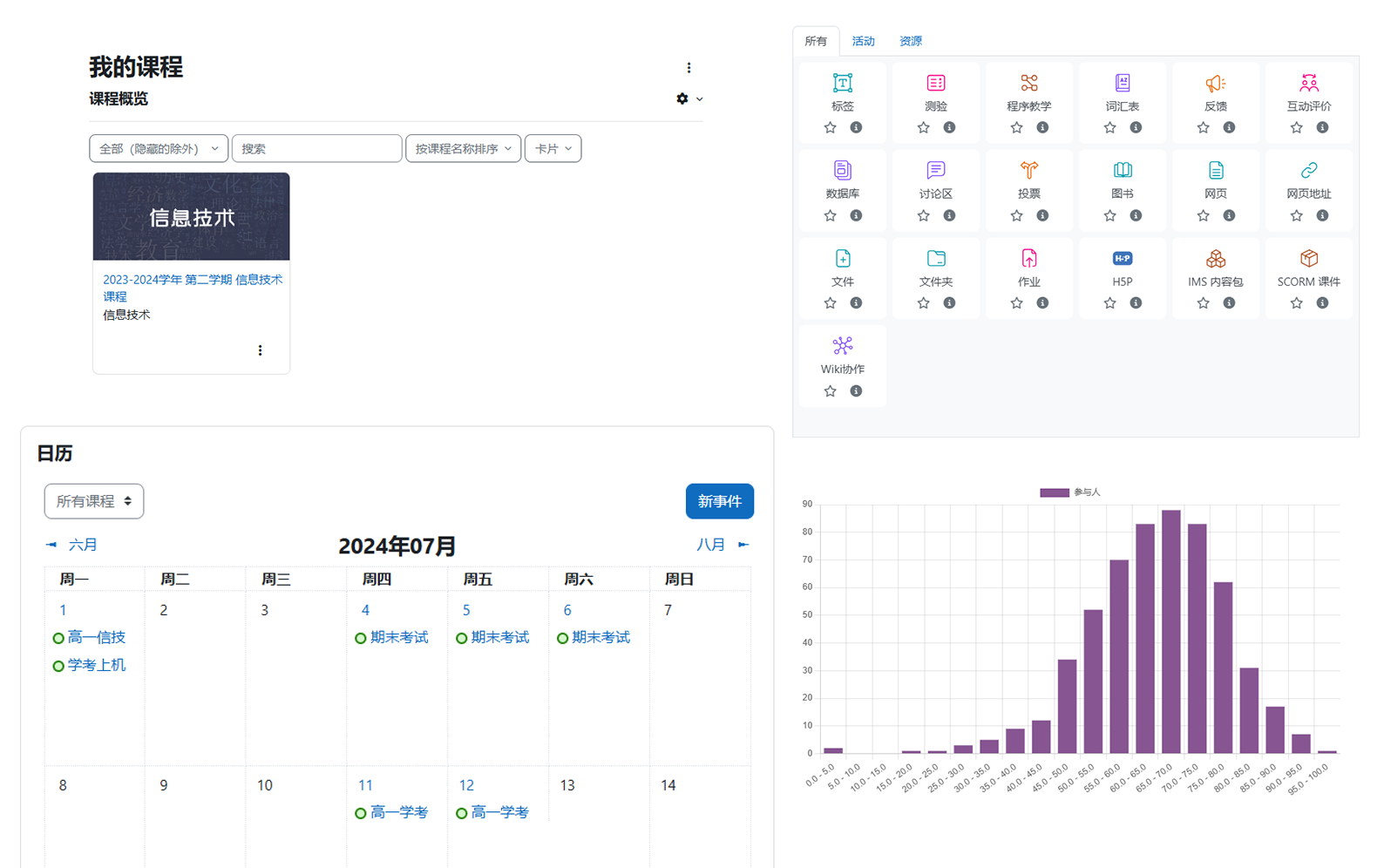Switch to the 活动 tab
Viewport: 1384px width, 868px height.
point(863,41)
